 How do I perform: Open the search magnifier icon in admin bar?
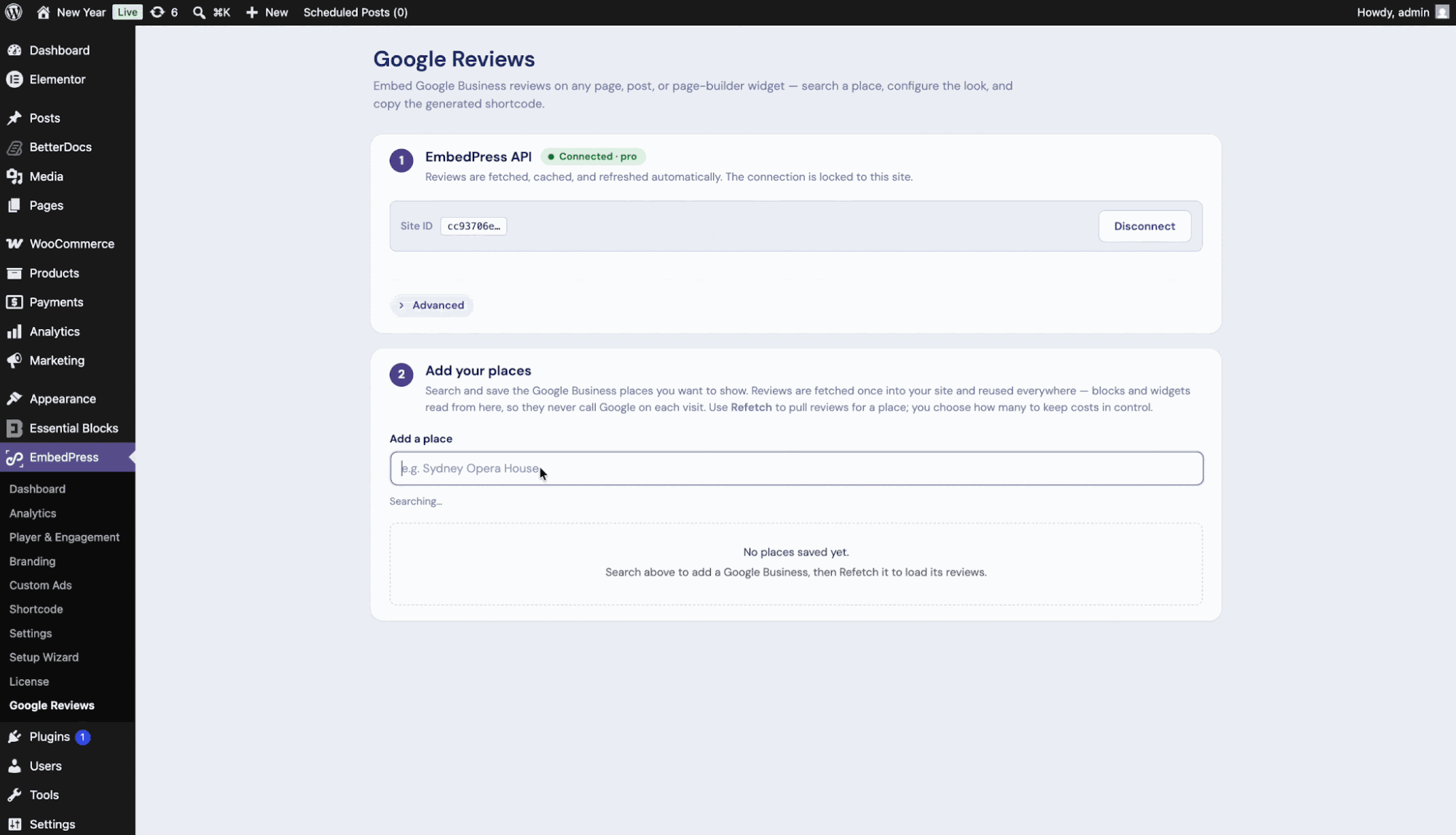point(199,12)
